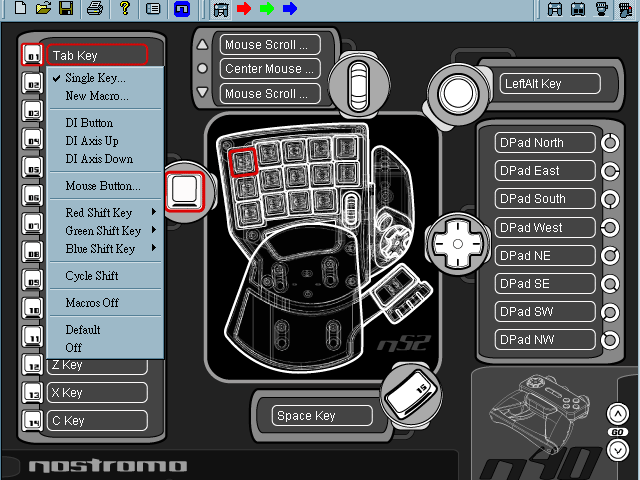The image size is (640, 480).
Task: Click the blue square Nostromo logo icon
Action: coord(182,9)
